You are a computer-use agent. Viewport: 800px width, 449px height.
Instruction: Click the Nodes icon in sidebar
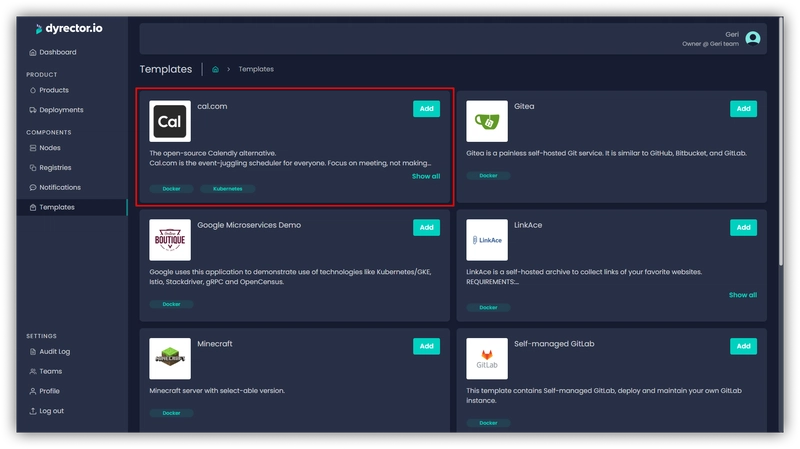click(x=33, y=147)
